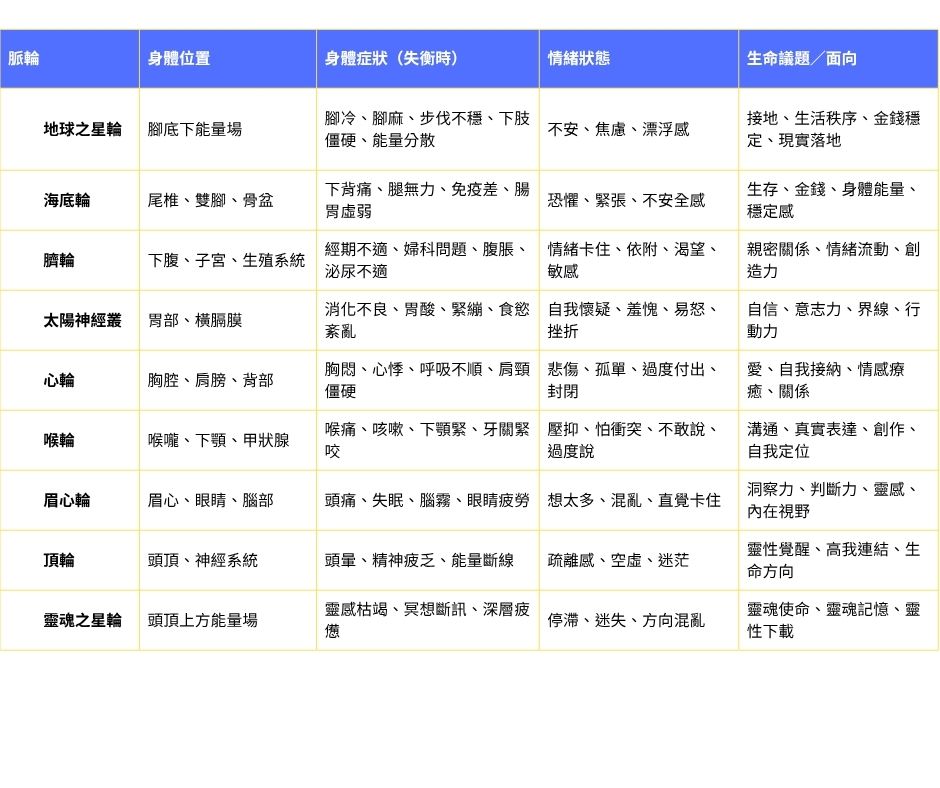Viewport: 940px width, 788px height.
Task: Click the 頂輪 row label
Action: click(x=58, y=560)
